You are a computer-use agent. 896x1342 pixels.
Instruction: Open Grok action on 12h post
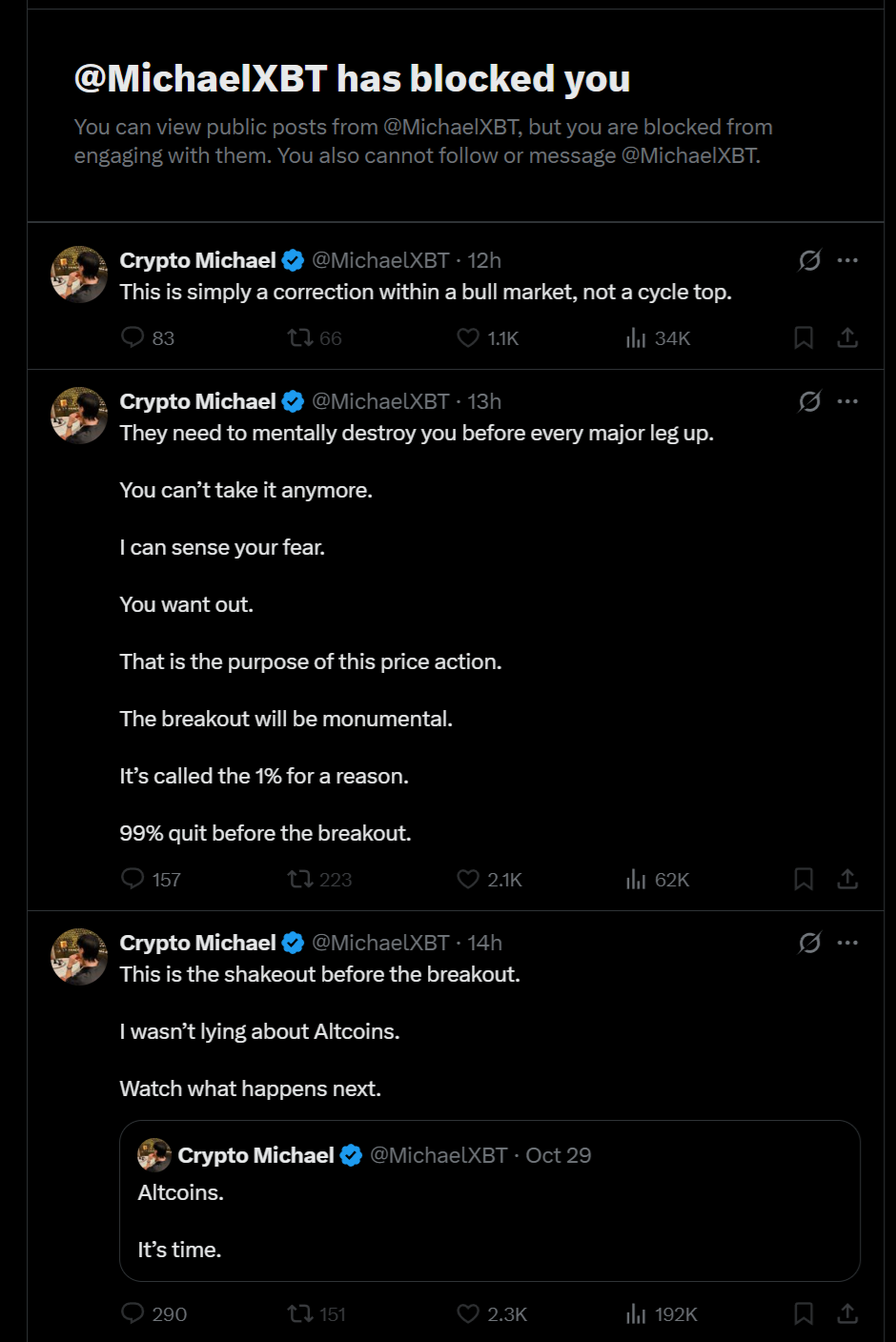pyautogui.click(x=809, y=260)
